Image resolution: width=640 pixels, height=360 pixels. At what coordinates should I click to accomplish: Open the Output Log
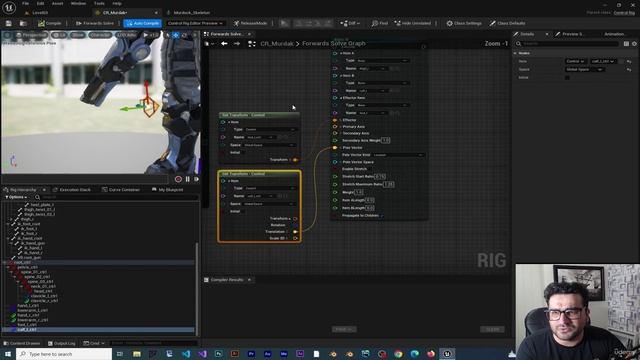pos(62,343)
